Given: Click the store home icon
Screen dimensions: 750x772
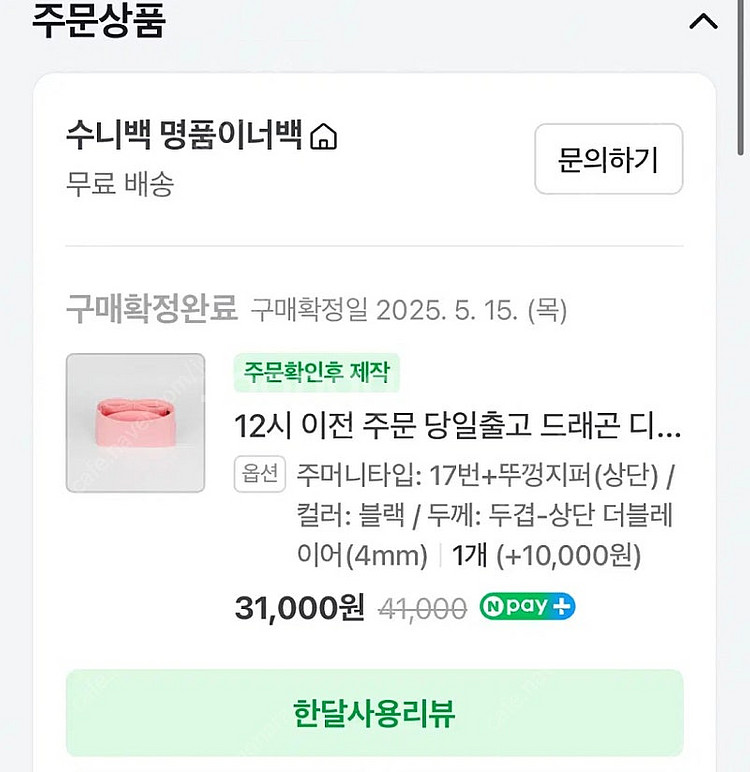Looking at the screenshot, I should pos(324,137).
